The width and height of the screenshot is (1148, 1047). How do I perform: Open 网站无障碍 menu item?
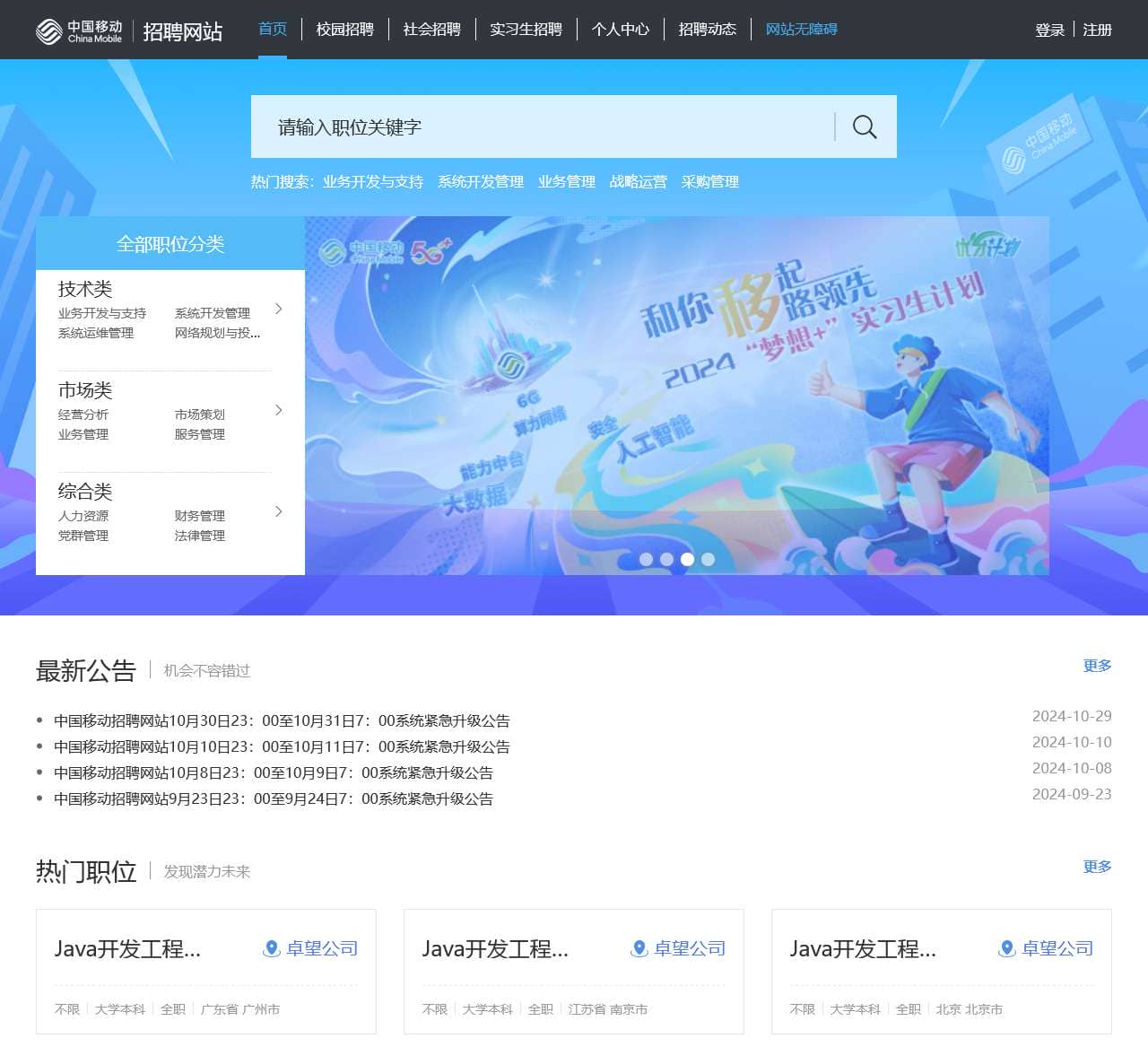tap(802, 30)
